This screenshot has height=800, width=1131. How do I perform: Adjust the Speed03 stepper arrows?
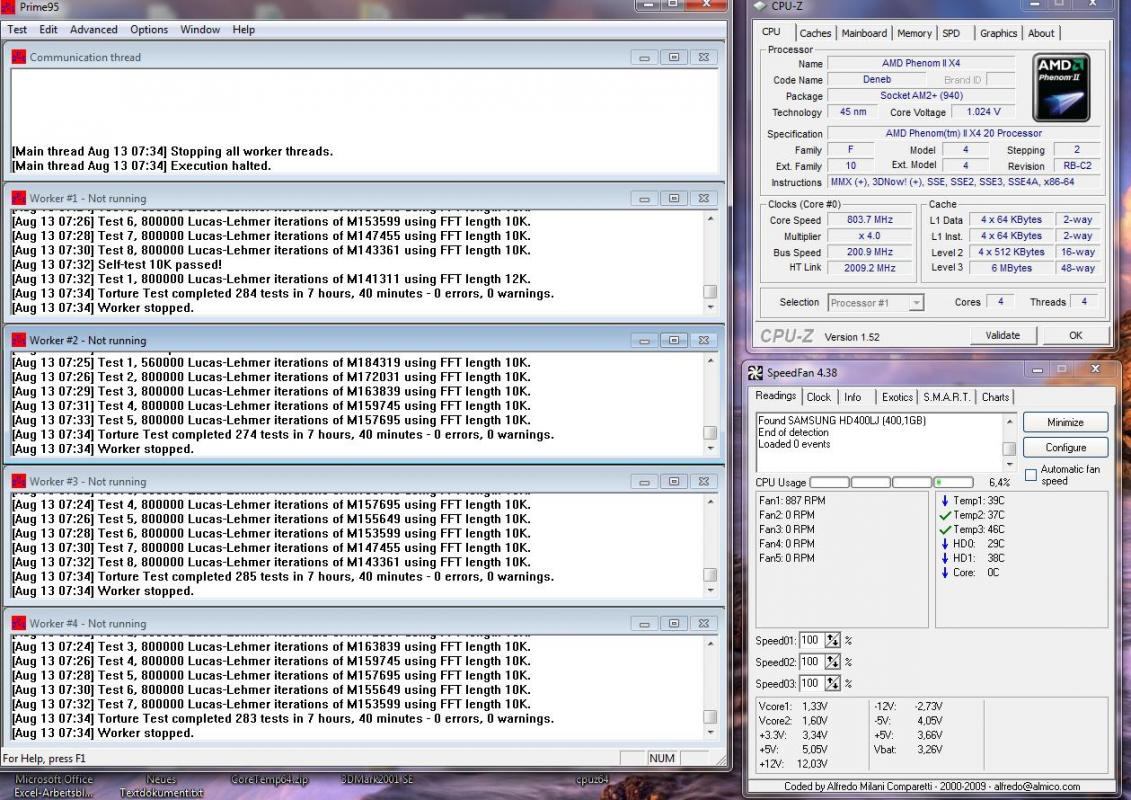[x=833, y=684]
